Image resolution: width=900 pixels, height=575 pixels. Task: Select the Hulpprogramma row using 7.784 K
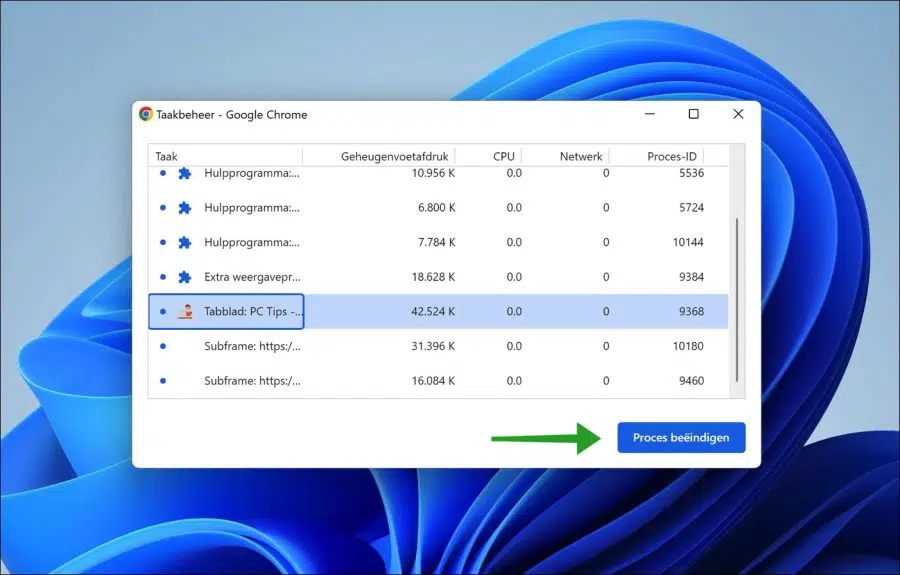439,242
